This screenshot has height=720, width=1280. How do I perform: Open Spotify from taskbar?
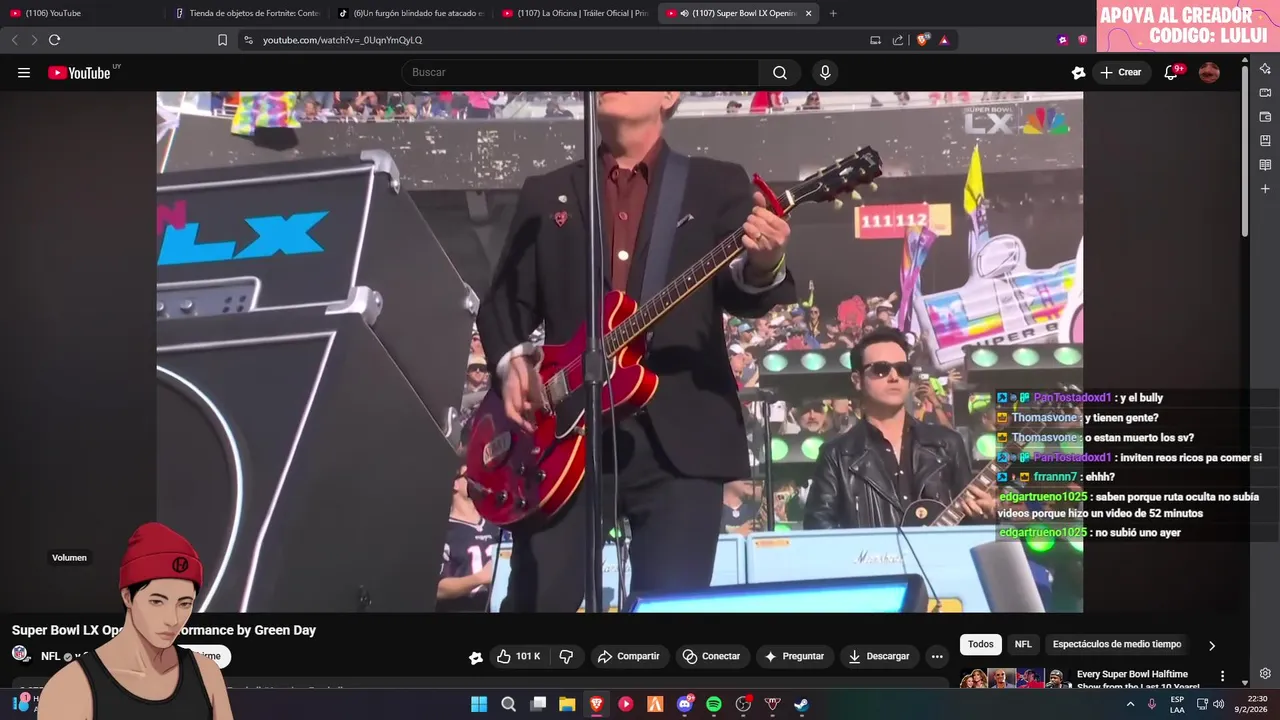click(x=714, y=704)
